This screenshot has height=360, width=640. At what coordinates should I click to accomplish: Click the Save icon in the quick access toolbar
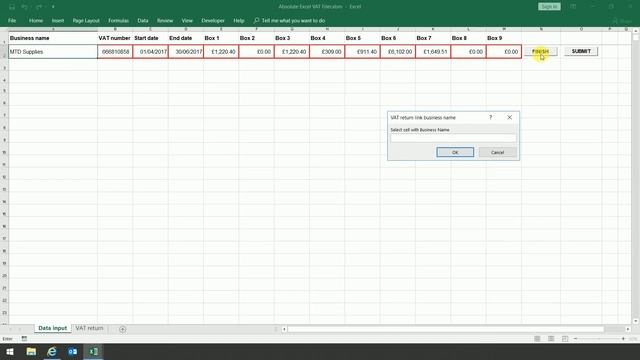tap(12, 7)
